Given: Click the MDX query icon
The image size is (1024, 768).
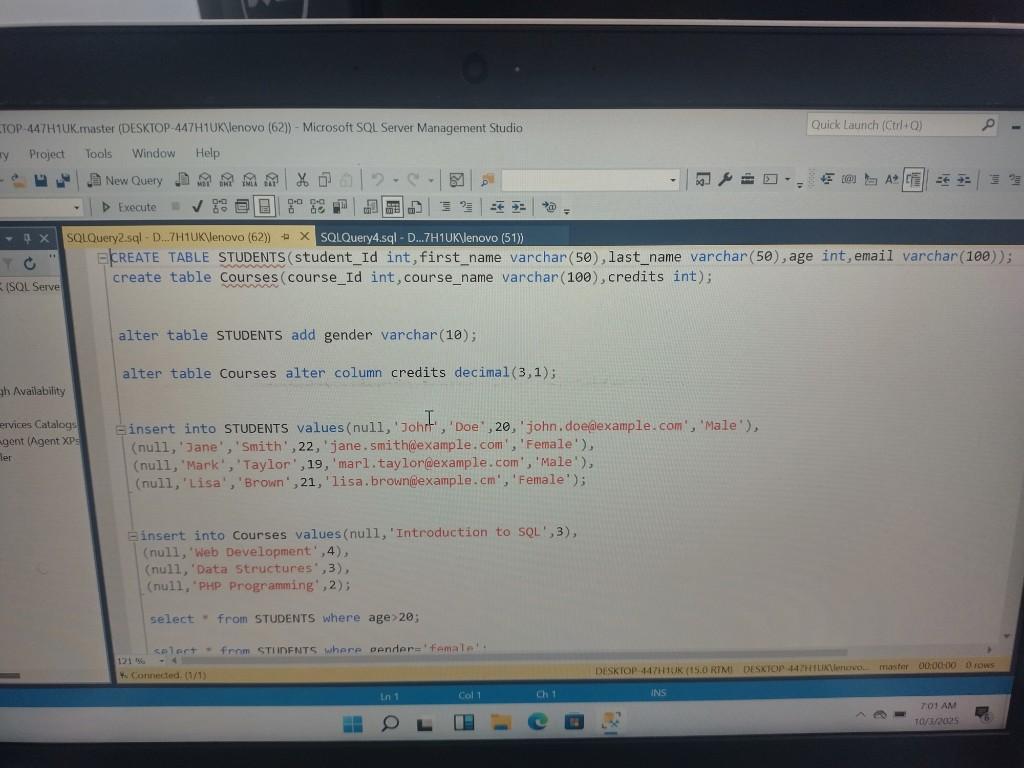Looking at the screenshot, I should tap(204, 180).
